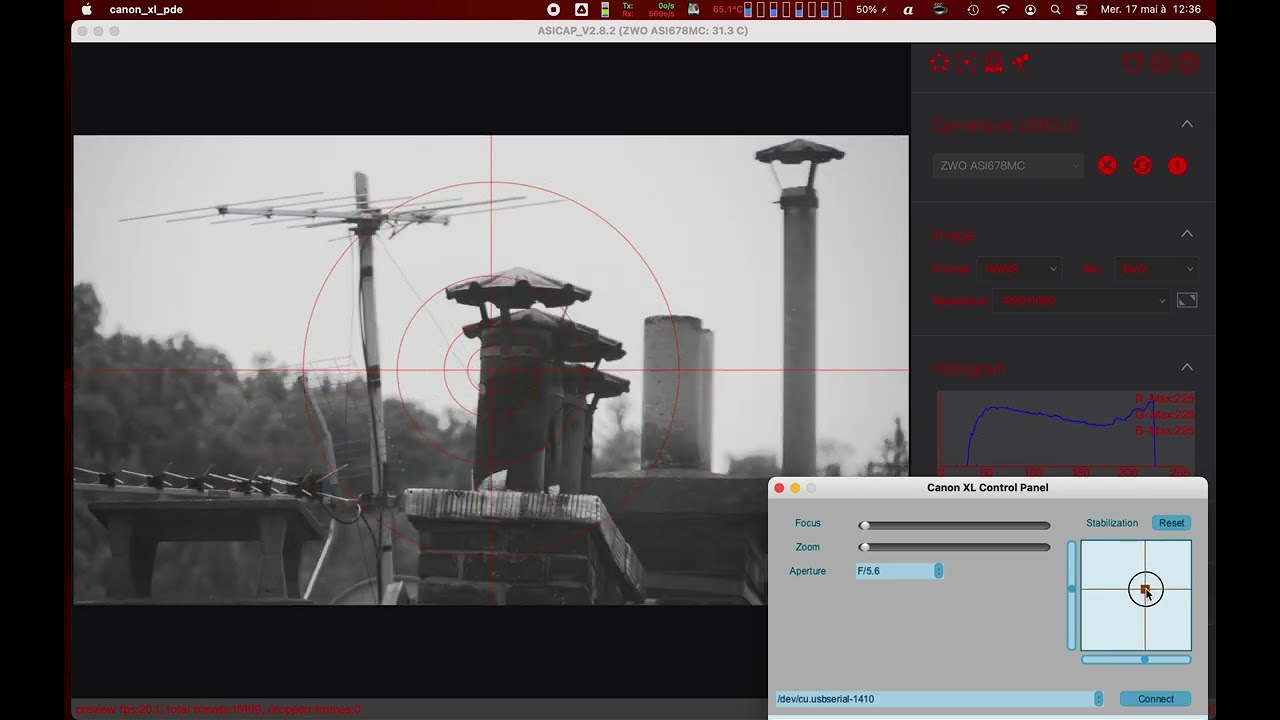Viewport: 1280px width, 720px height.
Task: Click the stabilization joystick pad center marker
Action: coord(1145,590)
